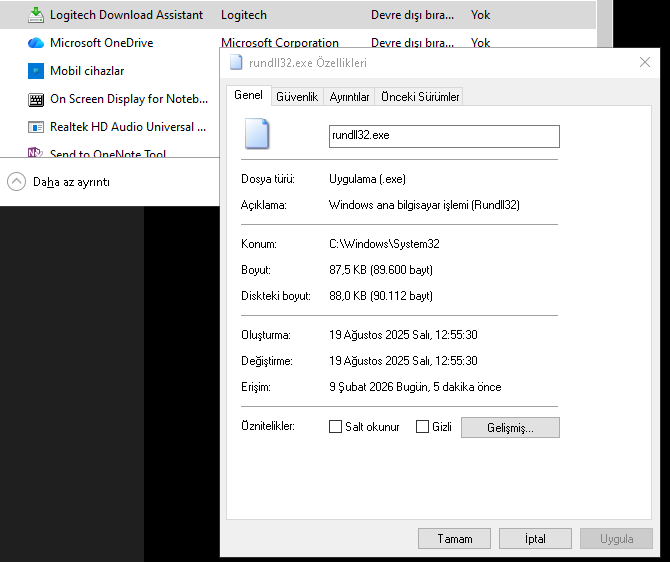Screen dimensions: 670x562
Task: Click Logitech row's Devre dışı status
Action: [412, 15]
